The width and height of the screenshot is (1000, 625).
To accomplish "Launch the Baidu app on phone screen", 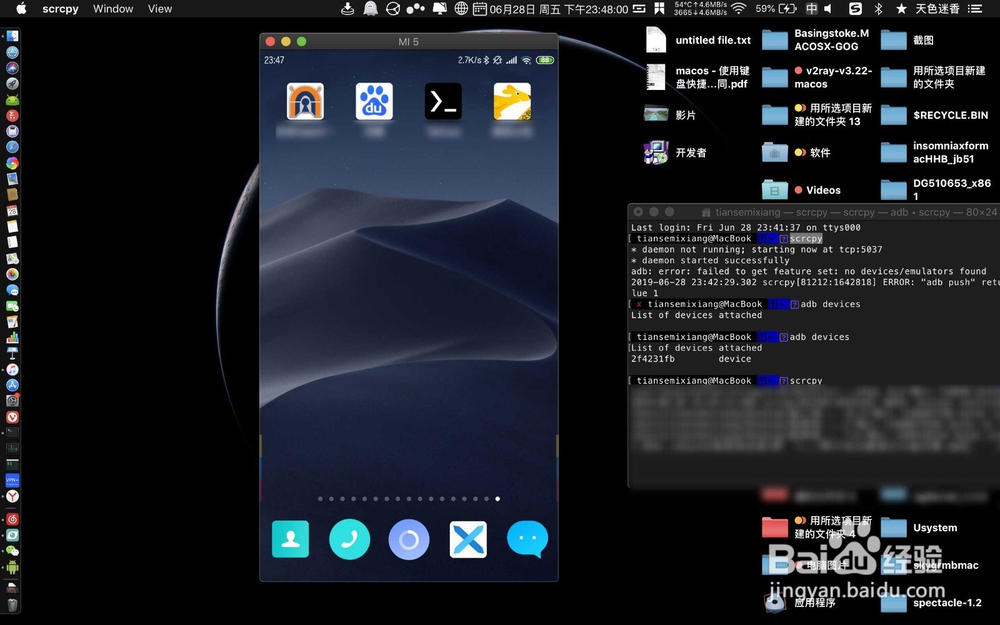I will click(374, 101).
